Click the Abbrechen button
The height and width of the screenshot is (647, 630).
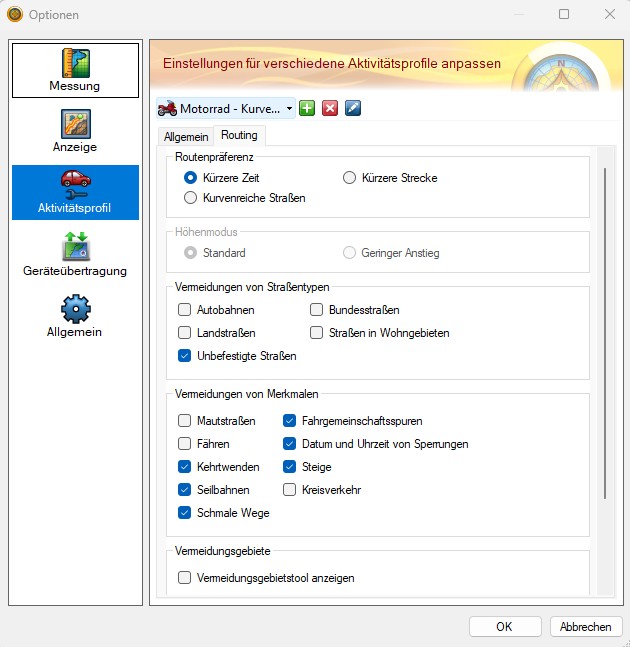pyautogui.click(x=586, y=626)
